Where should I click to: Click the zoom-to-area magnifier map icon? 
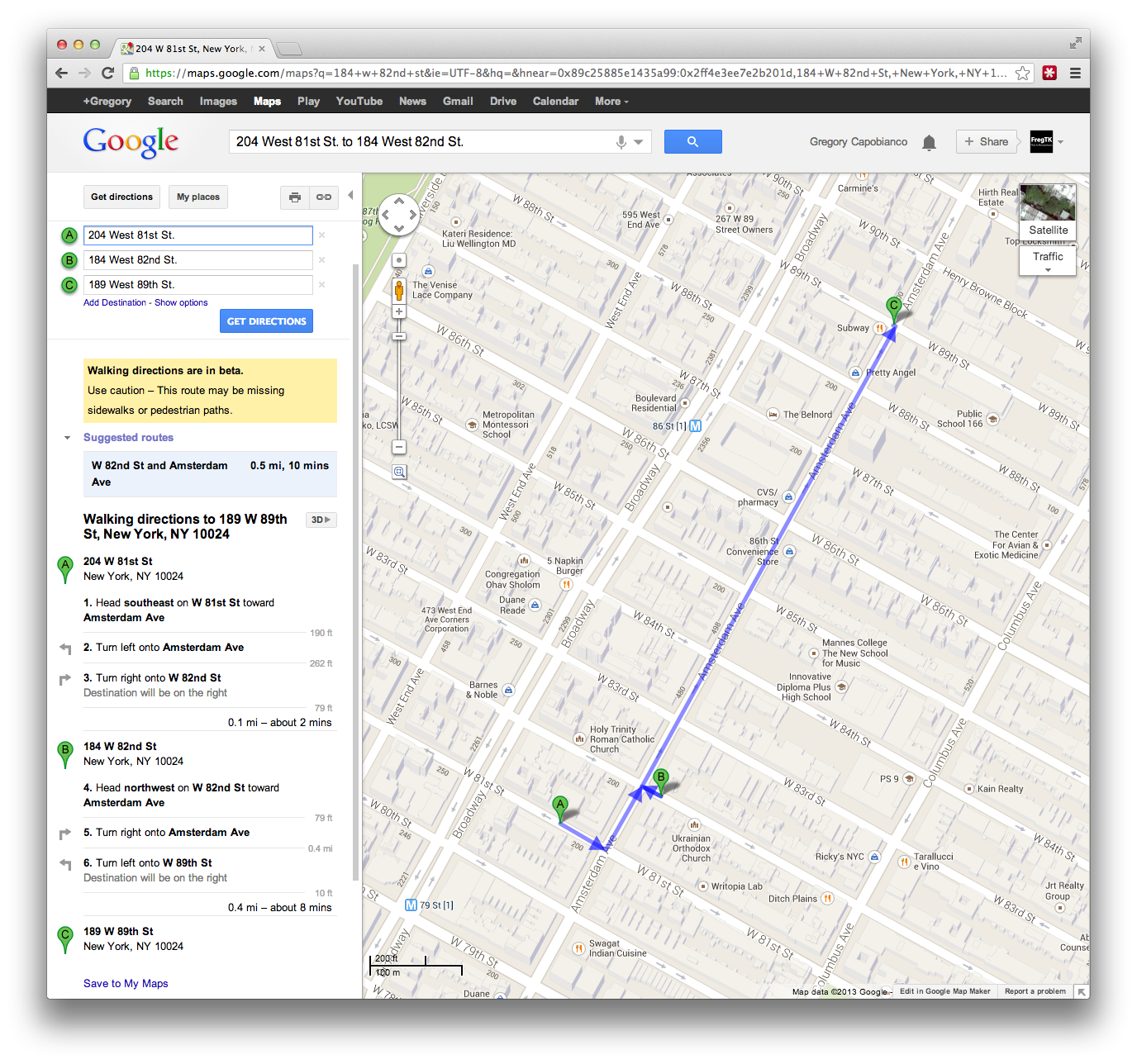click(398, 472)
